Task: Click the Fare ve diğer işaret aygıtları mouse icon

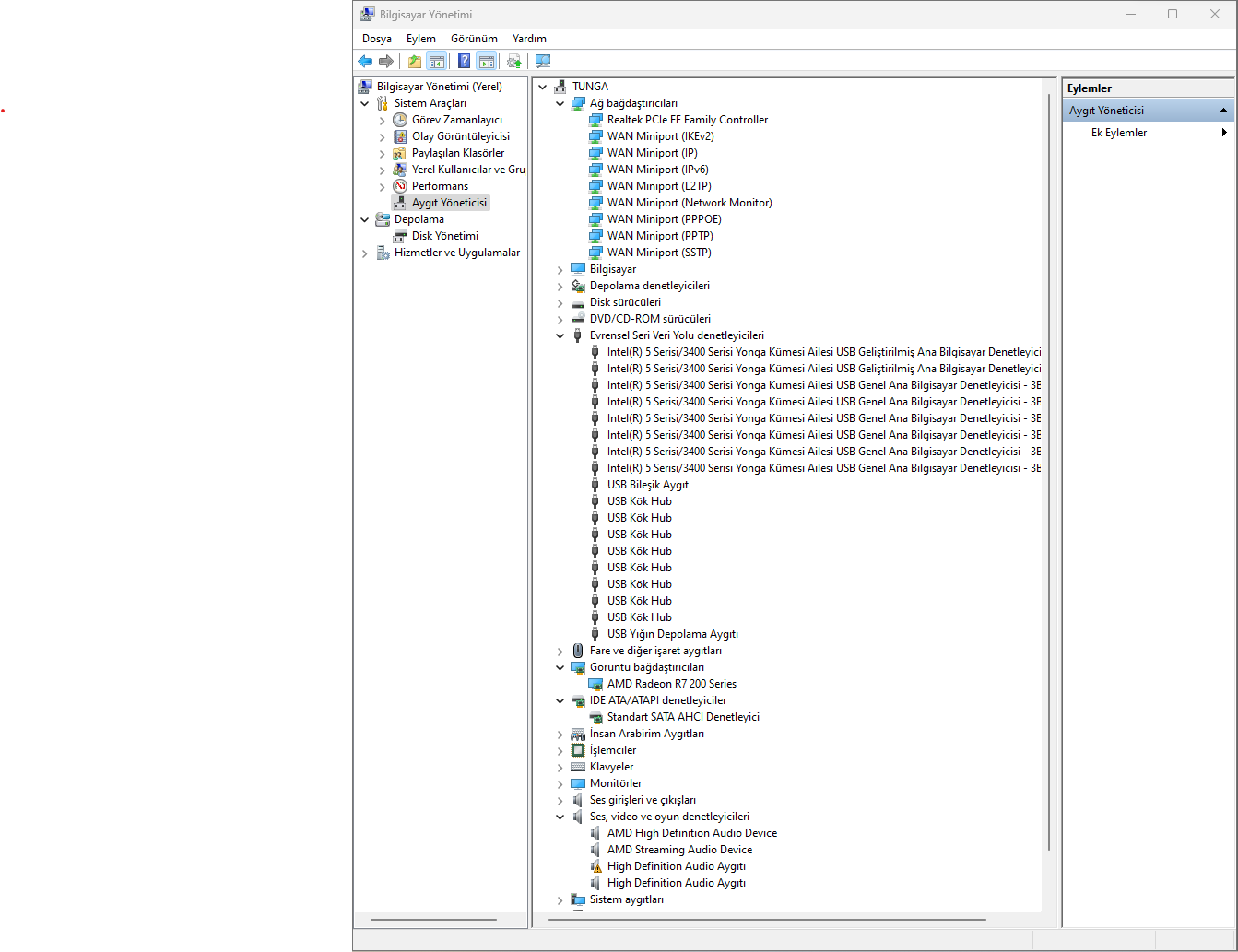Action: 578,651
